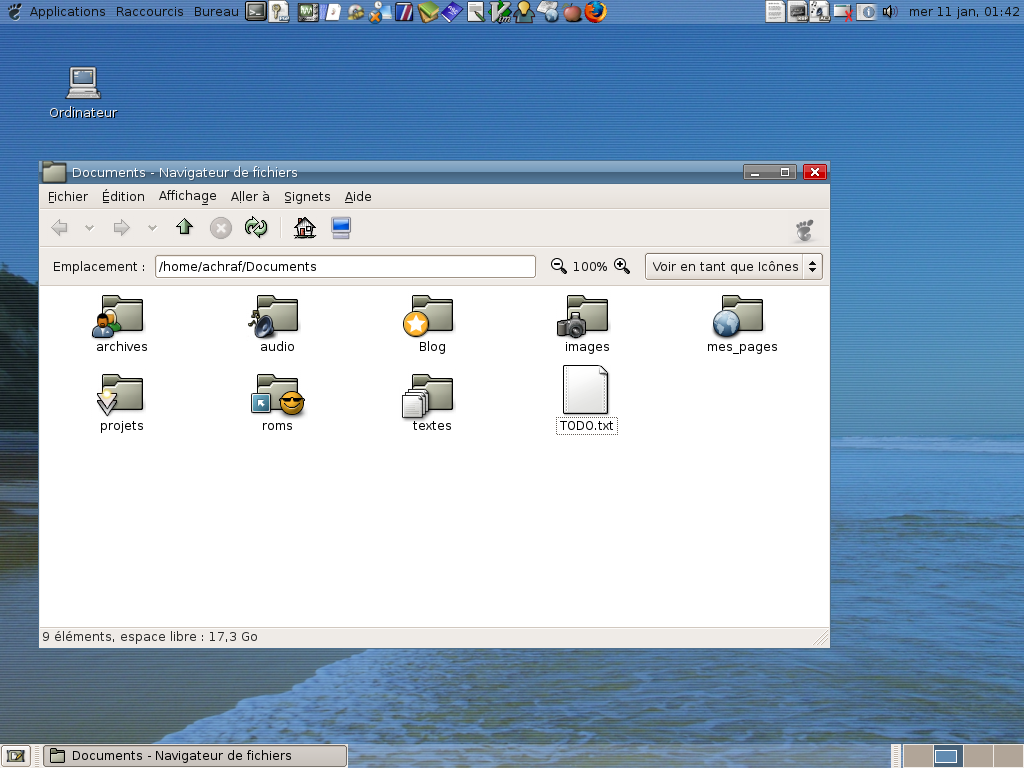The width and height of the screenshot is (1024, 768).
Task: Click the Documents taskbar window button
Action: (x=195, y=756)
